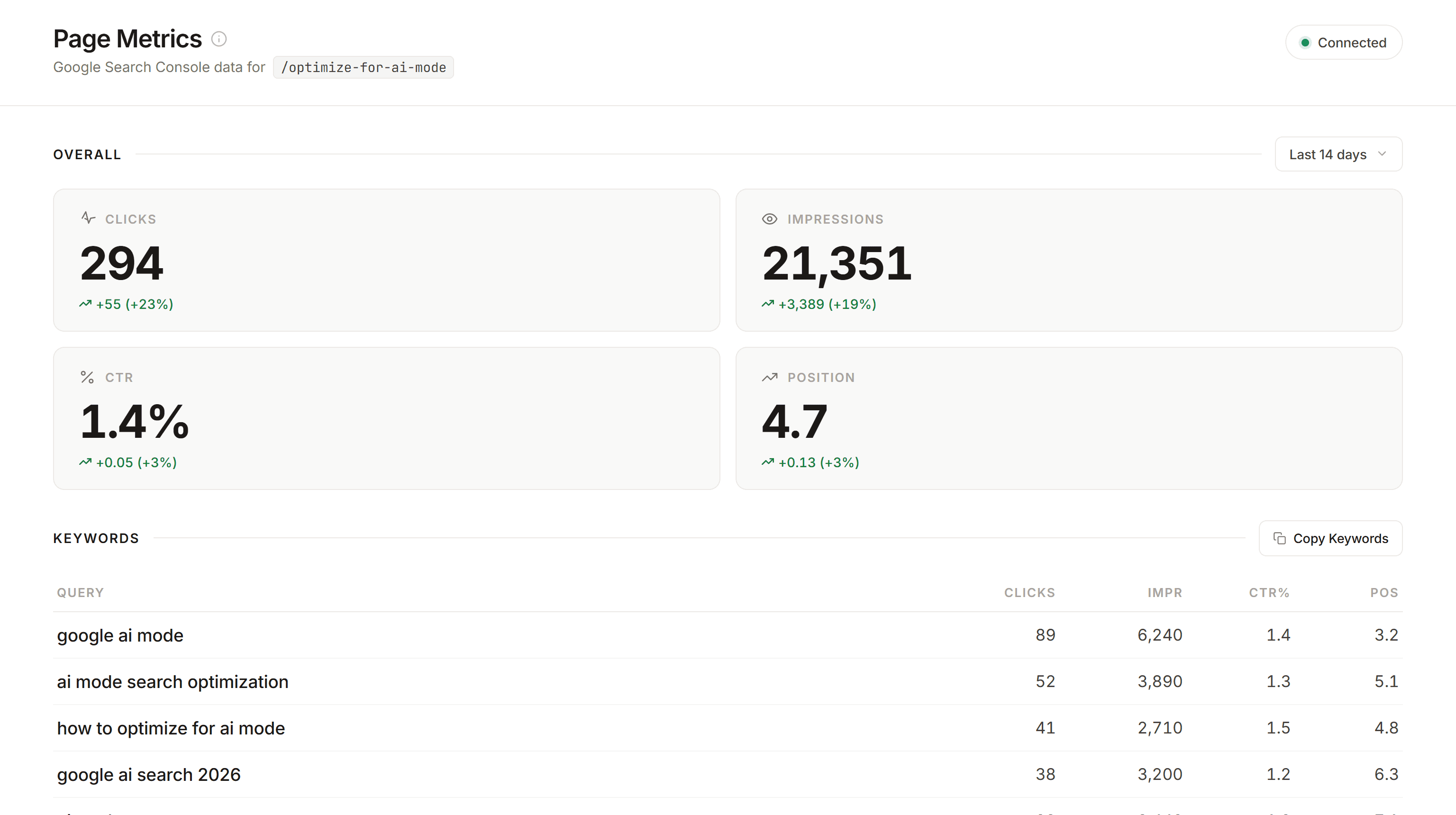Click the 2,710 impressions cell

(1160, 727)
